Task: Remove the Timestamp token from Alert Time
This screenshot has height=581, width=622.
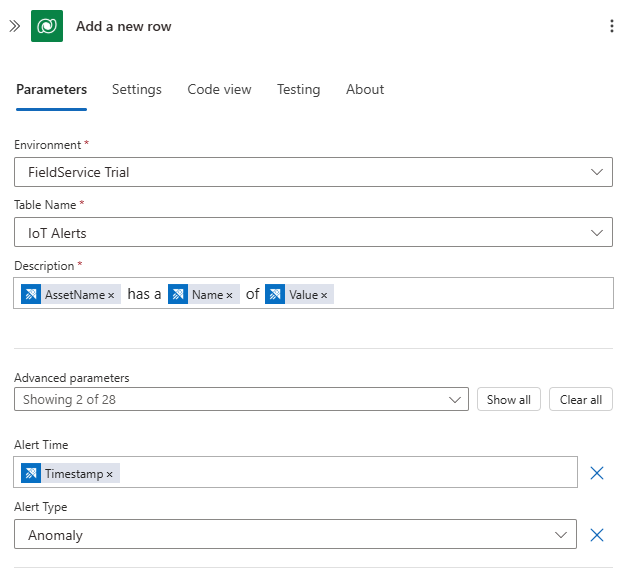Action: [x=110, y=474]
